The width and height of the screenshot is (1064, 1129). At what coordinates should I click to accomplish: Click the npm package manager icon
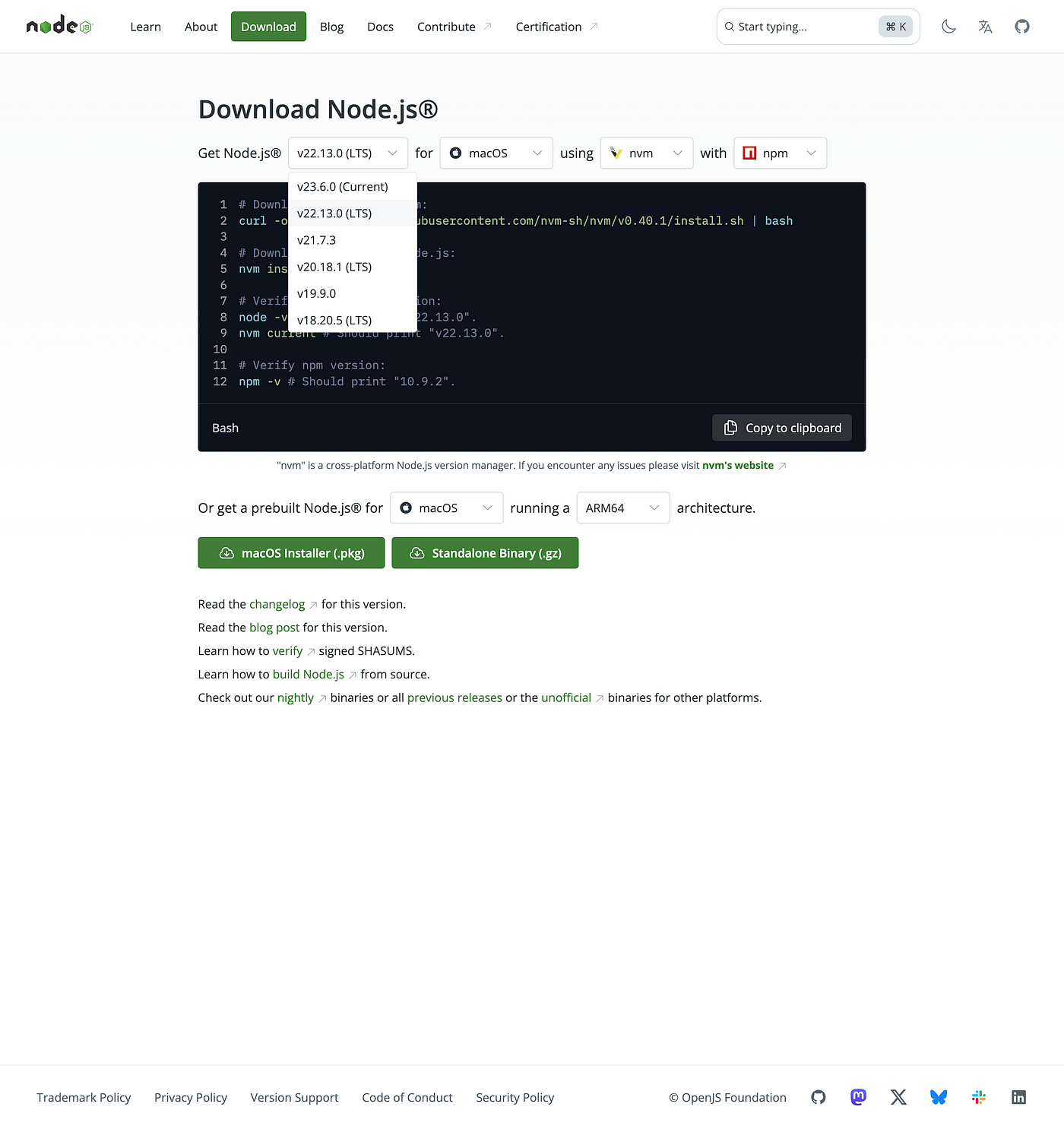coord(749,153)
